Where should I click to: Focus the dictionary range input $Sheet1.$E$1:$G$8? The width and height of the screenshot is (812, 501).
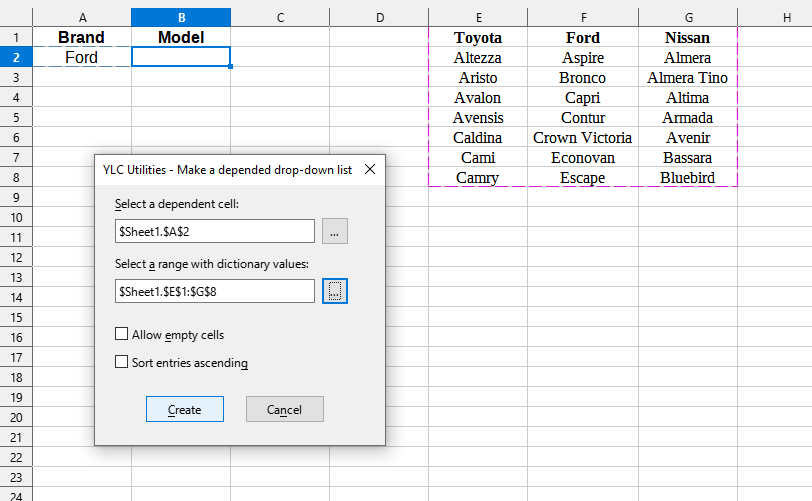(x=215, y=291)
